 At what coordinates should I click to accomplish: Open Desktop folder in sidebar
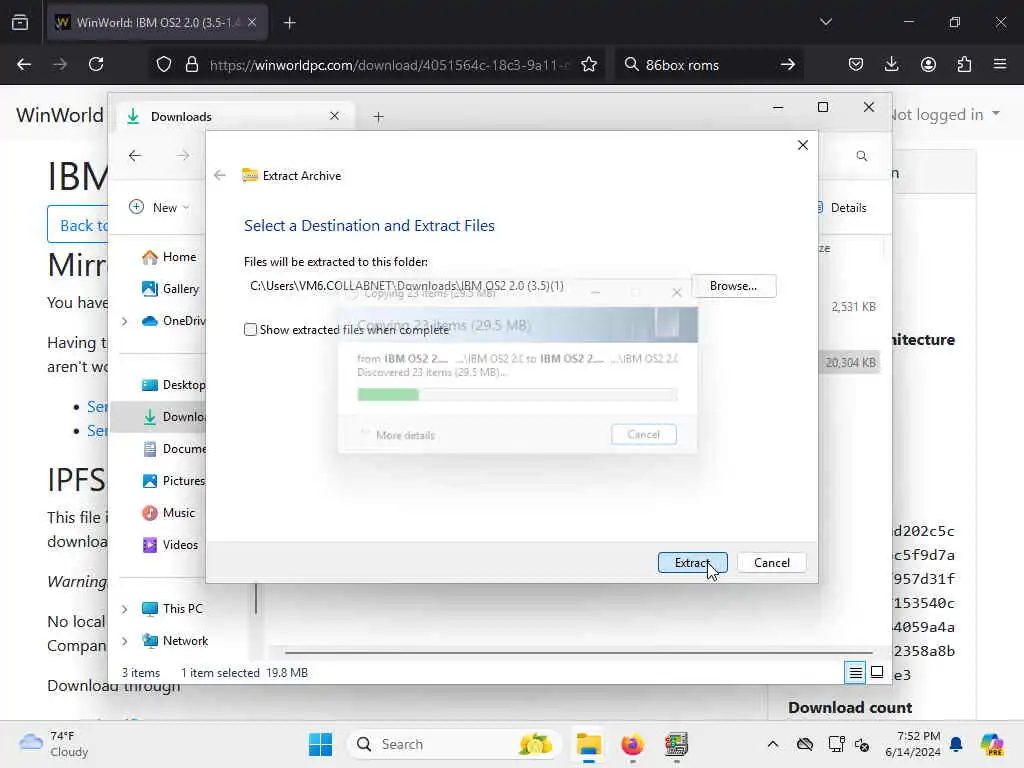(174, 385)
